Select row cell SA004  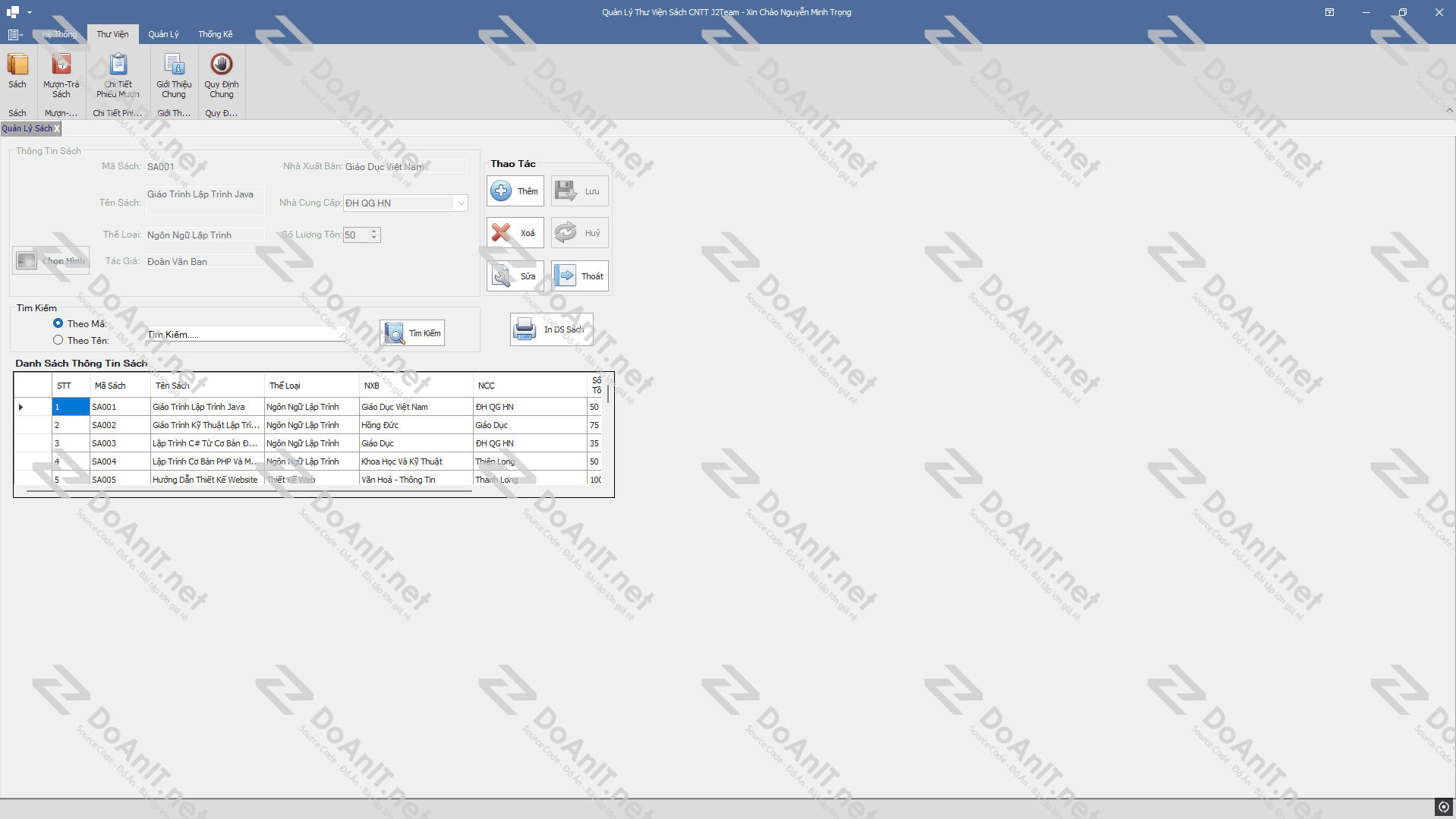tap(120, 461)
